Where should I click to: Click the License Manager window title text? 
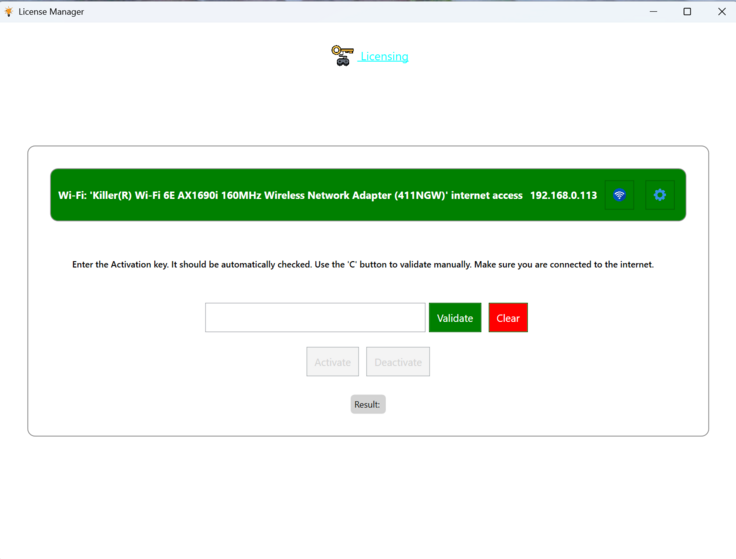point(51,11)
